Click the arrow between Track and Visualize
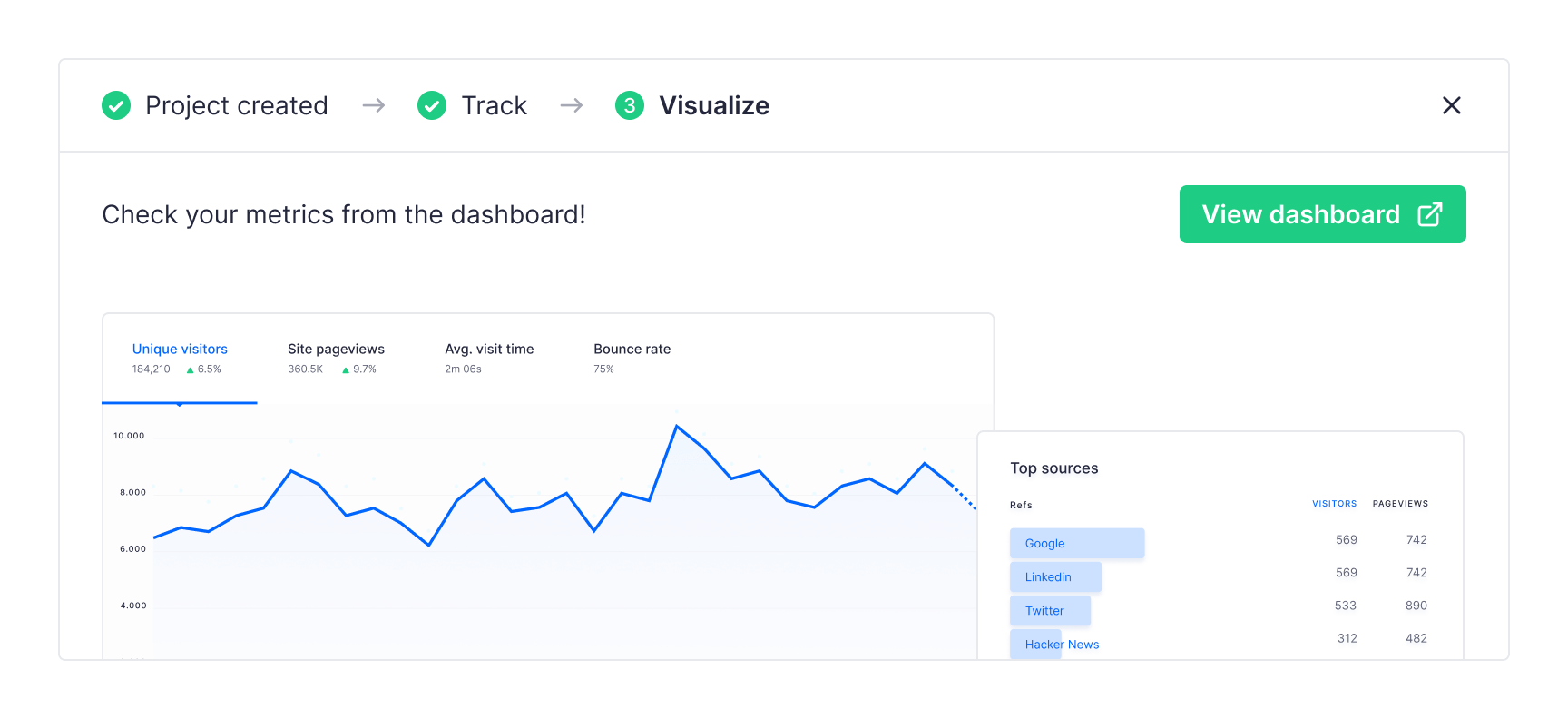The width and height of the screenshot is (1568, 719). pyautogui.click(x=572, y=105)
